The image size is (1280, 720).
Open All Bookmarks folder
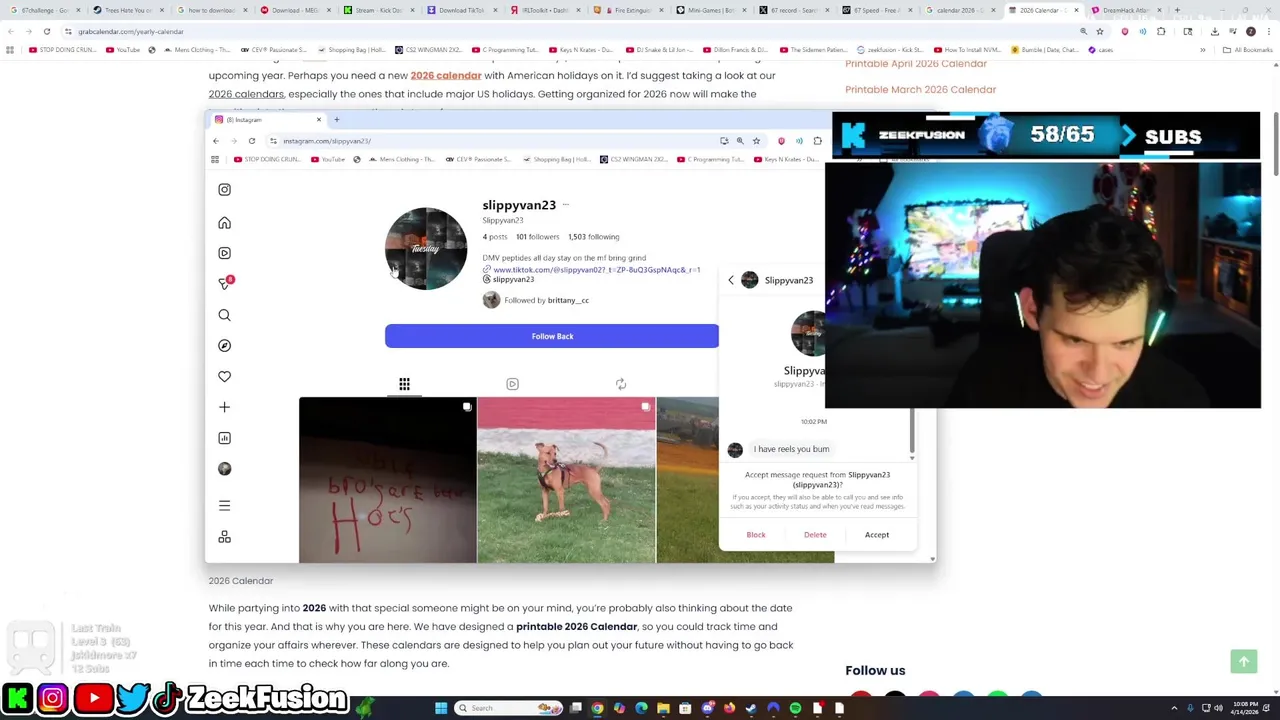(1247, 49)
